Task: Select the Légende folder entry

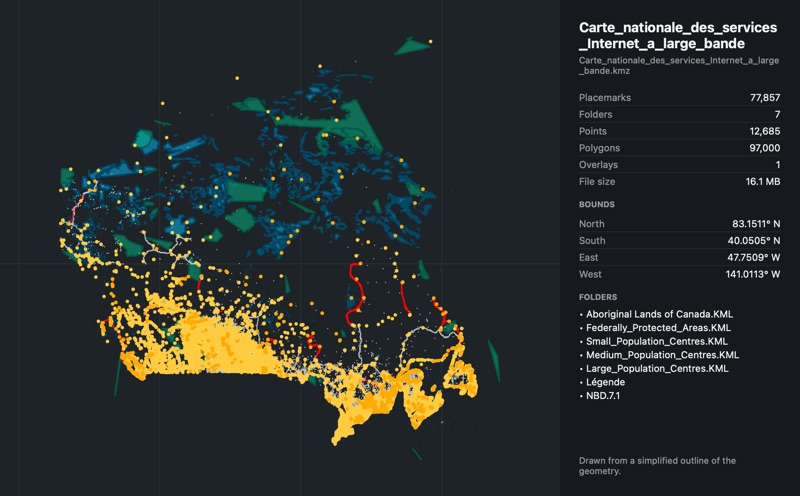Action: point(606,382)
